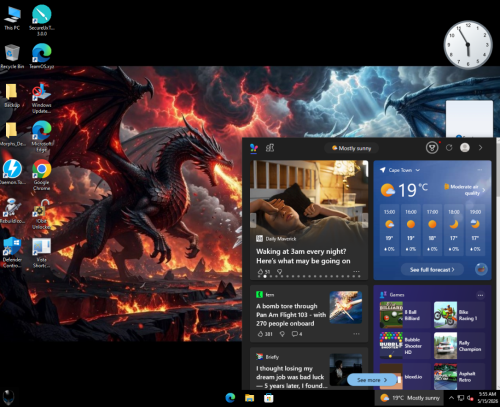Image resolution: width=500 pixels, height=407 pixels.
Task: Click the widgets panel vertical scrollbar
Action: tap(498, 263)
